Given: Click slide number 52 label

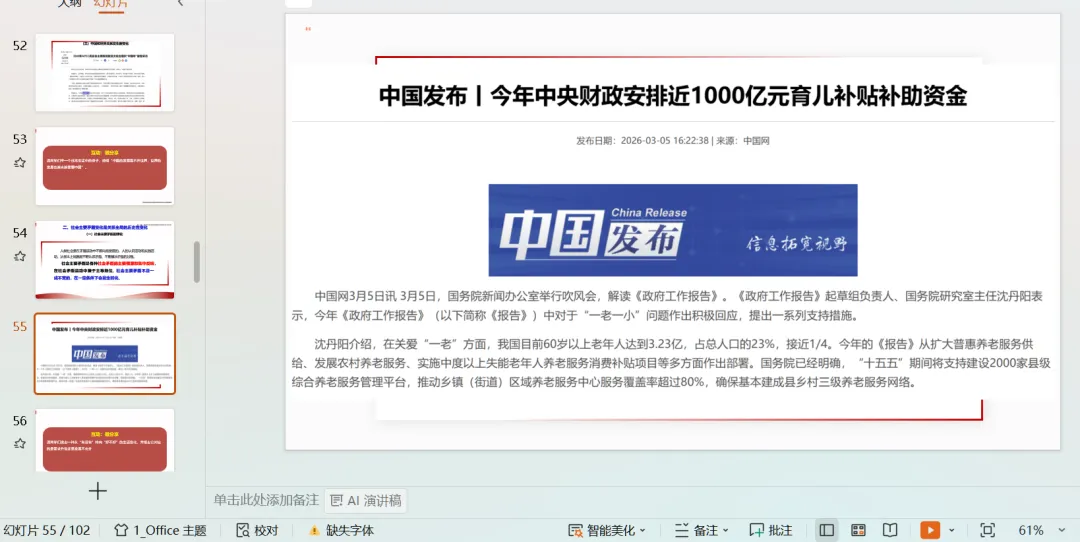Looking at the screenshot, I should pyautogui.click(x=20, y=45).
